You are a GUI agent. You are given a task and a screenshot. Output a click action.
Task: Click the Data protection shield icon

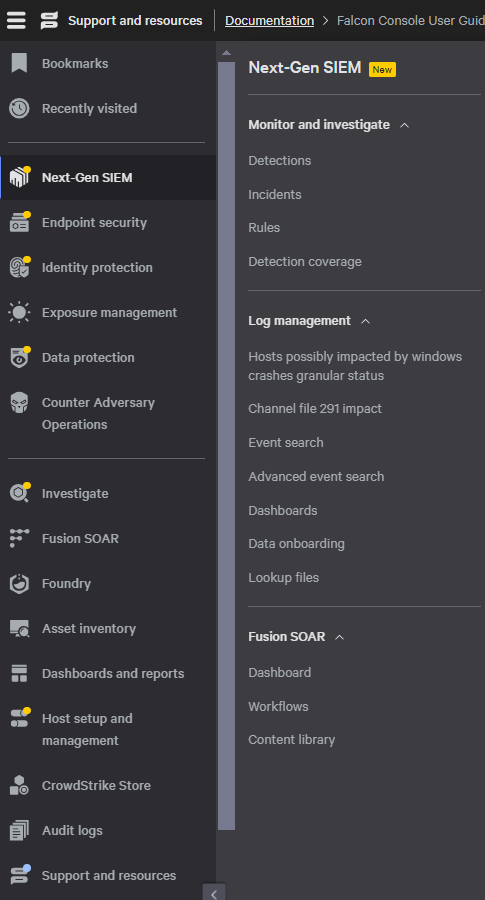(20, 358)
